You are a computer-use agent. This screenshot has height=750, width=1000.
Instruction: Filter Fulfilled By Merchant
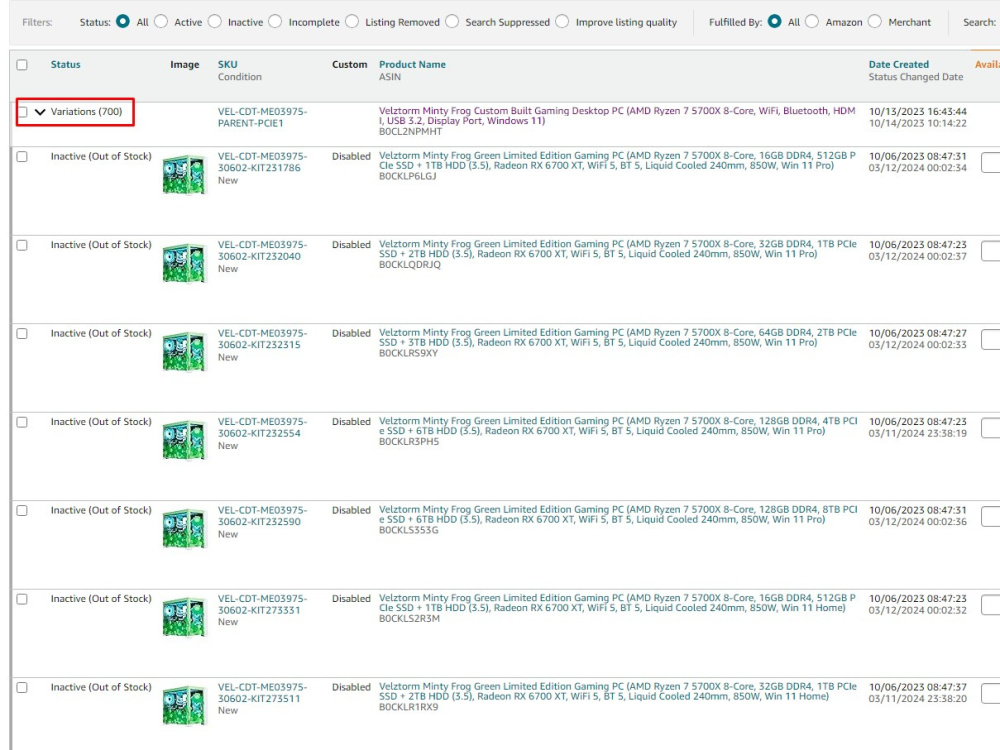click(875, 22)
